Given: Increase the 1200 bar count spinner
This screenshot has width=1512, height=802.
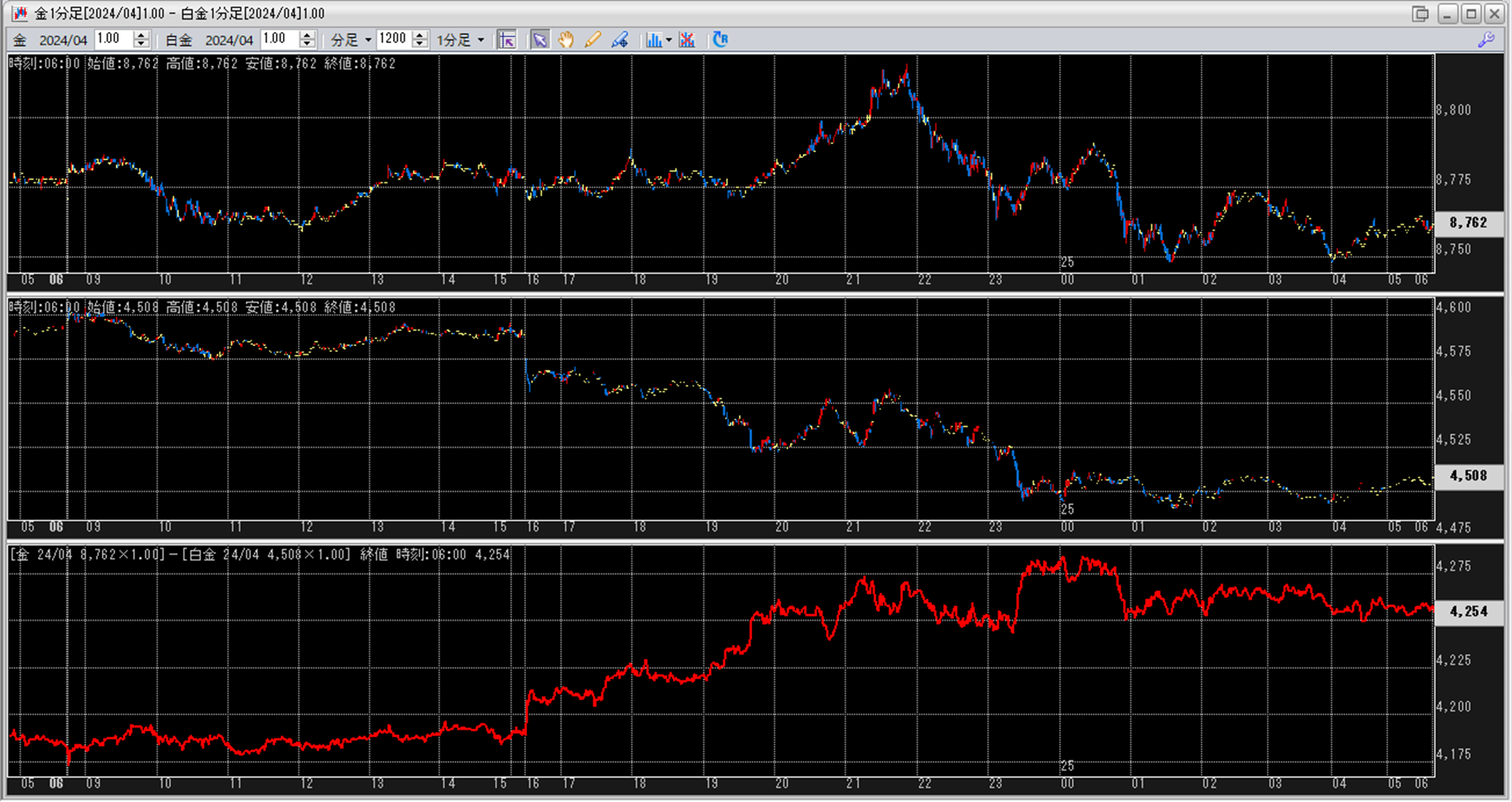Looking at the screenshot, I should coord(420,35).
